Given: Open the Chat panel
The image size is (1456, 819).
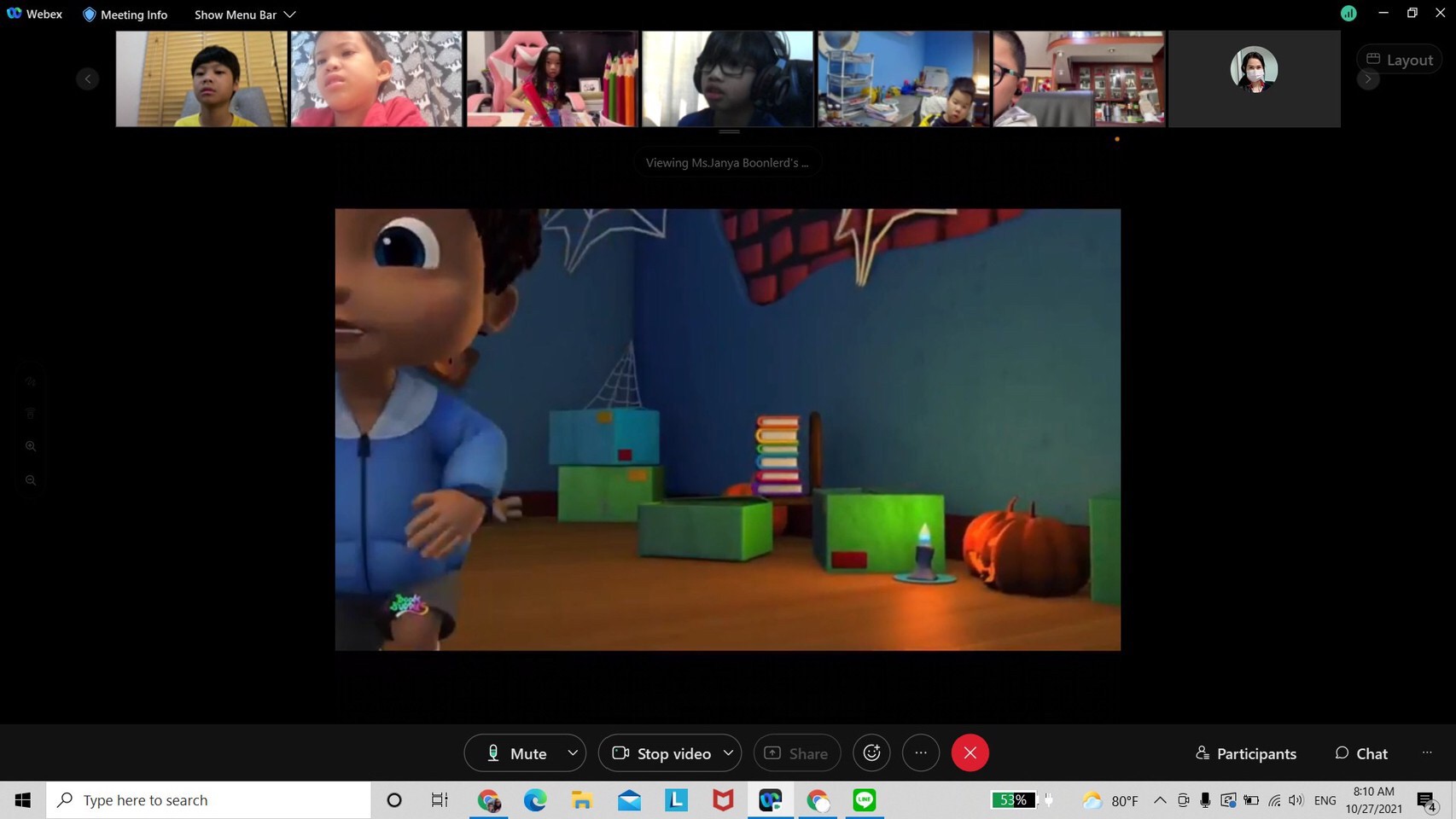Looking at the screenshot, I should click(x=1361, y=753).
